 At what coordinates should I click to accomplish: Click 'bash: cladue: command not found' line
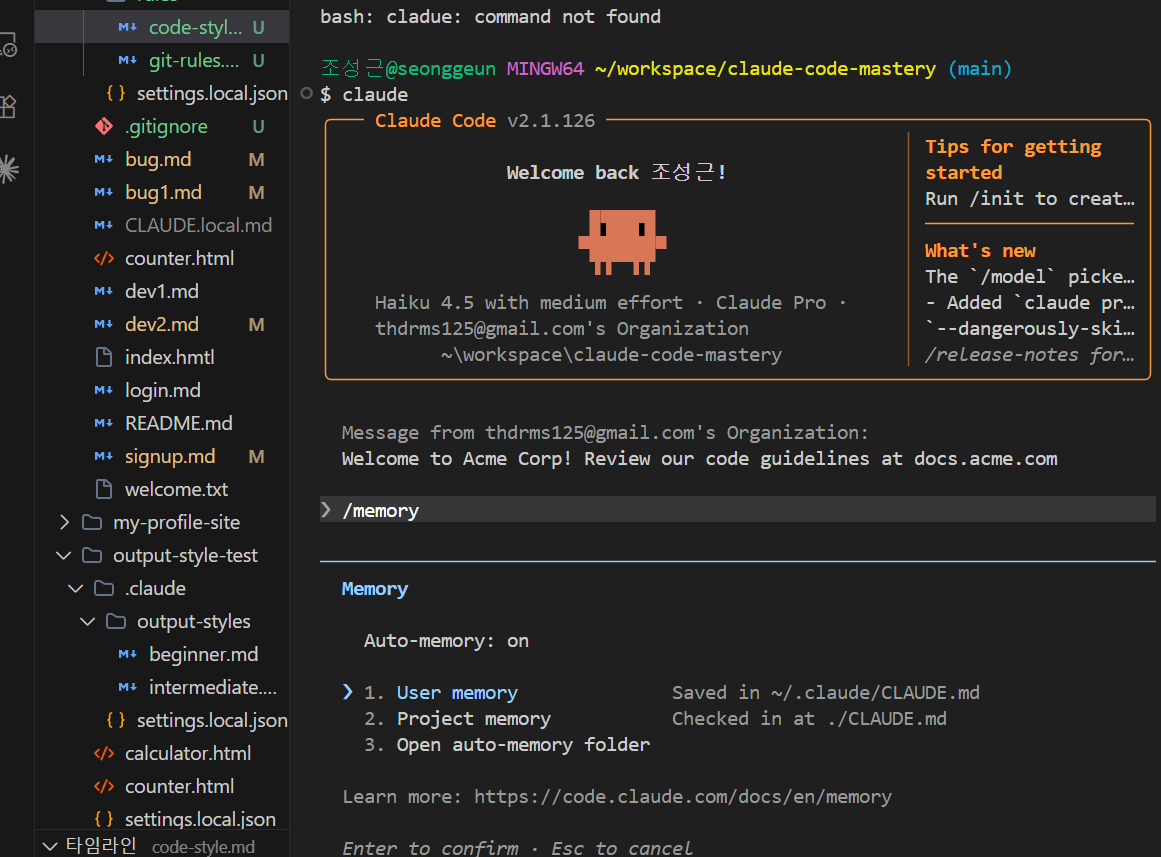click(490, 16)
